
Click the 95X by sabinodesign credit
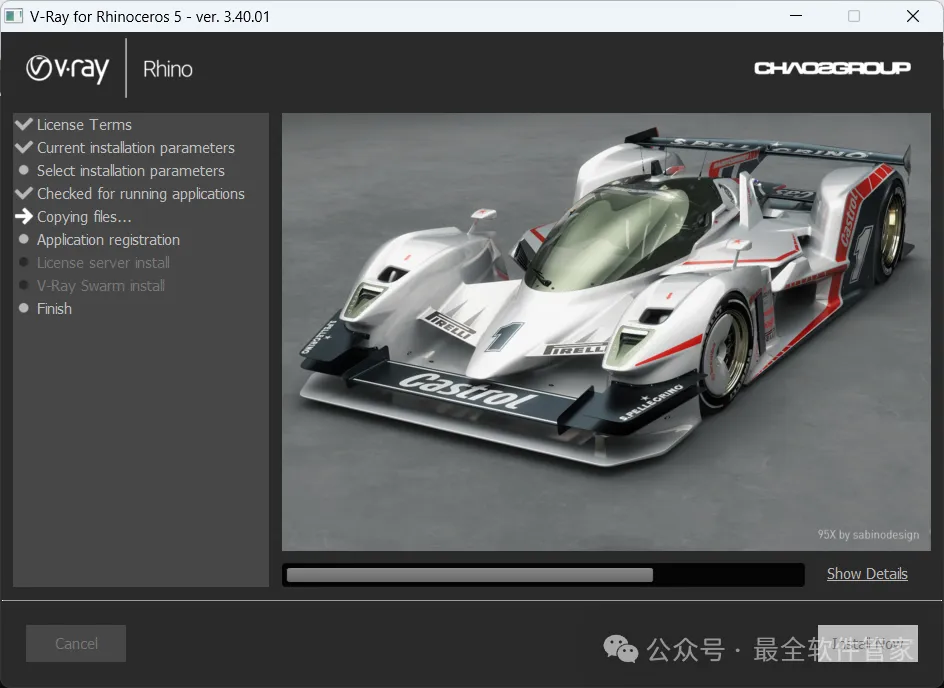coord(868,535)
